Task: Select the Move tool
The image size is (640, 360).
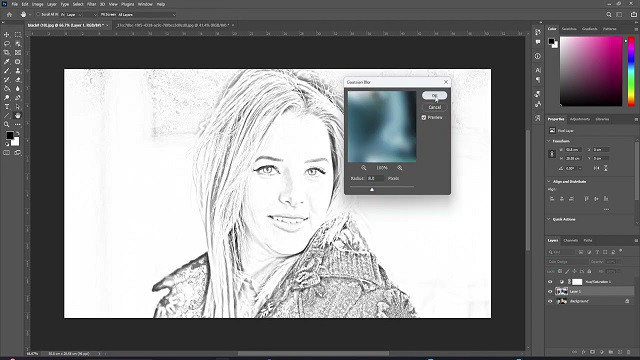Action: [x=7, y=35]
